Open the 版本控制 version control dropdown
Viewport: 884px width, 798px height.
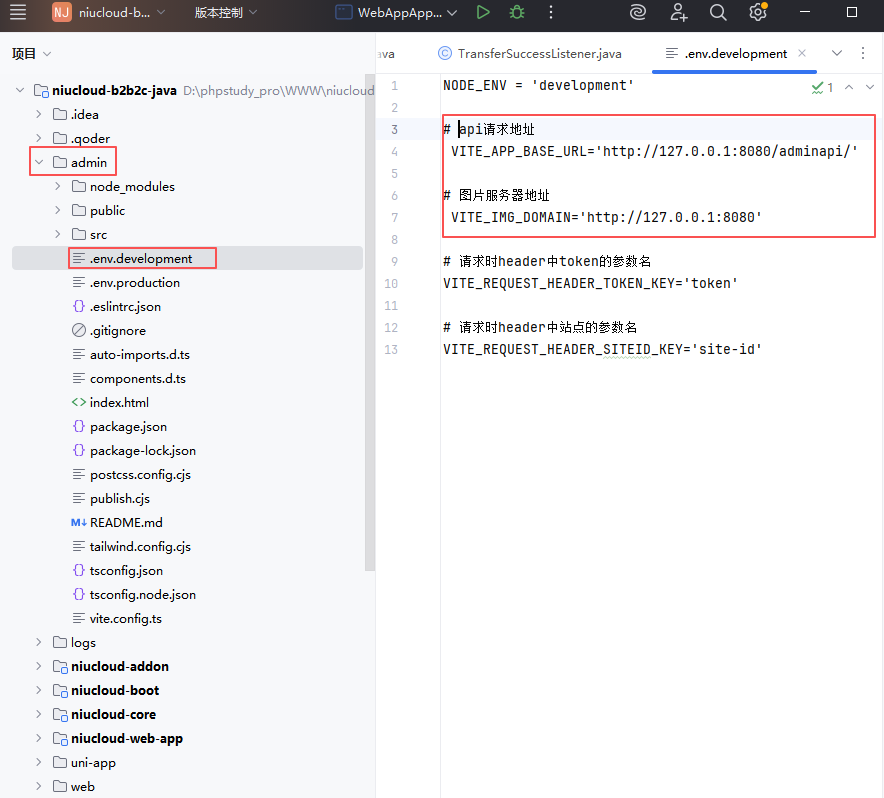tap(225, 13)
